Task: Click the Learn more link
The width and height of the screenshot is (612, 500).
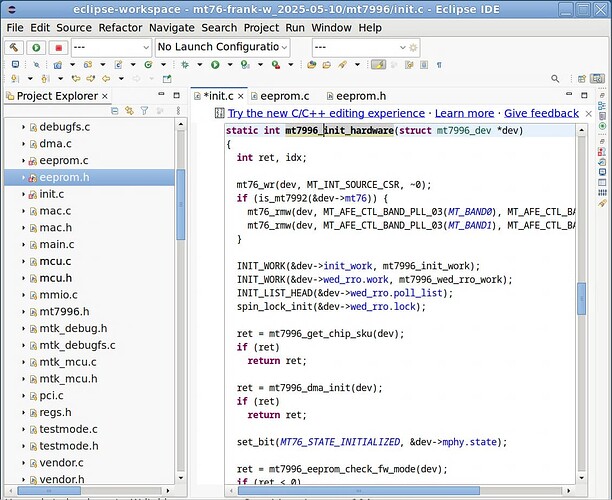Action: tap(464, 114)
